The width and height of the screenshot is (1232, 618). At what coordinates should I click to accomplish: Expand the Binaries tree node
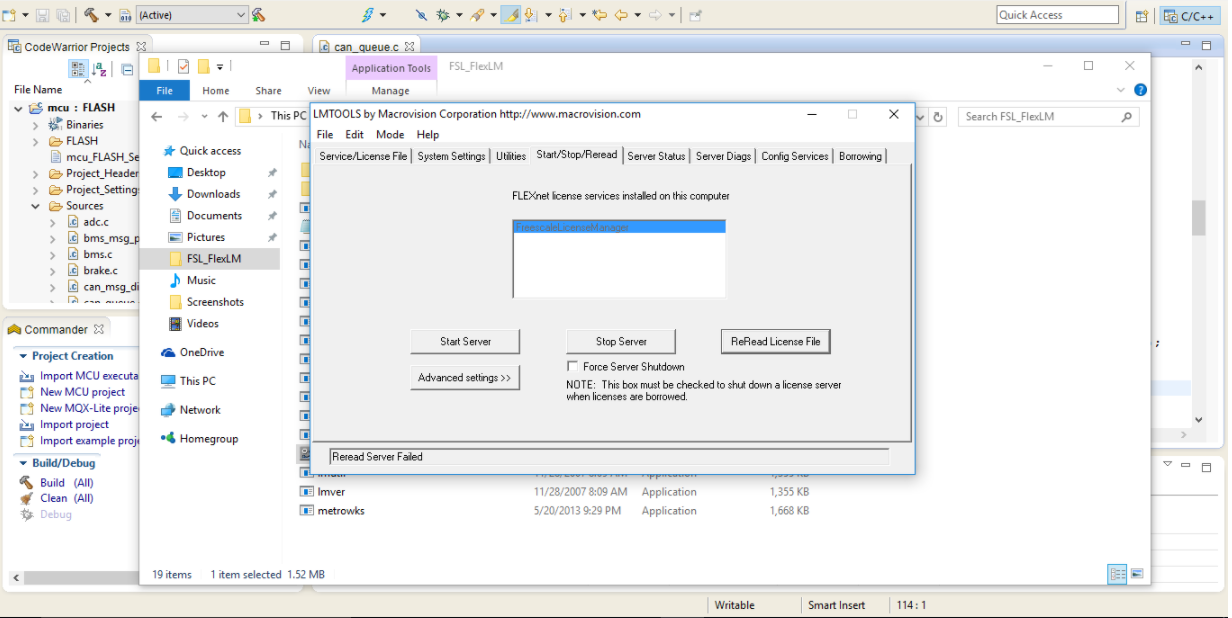pyautogui.click(x=36, y=125)
